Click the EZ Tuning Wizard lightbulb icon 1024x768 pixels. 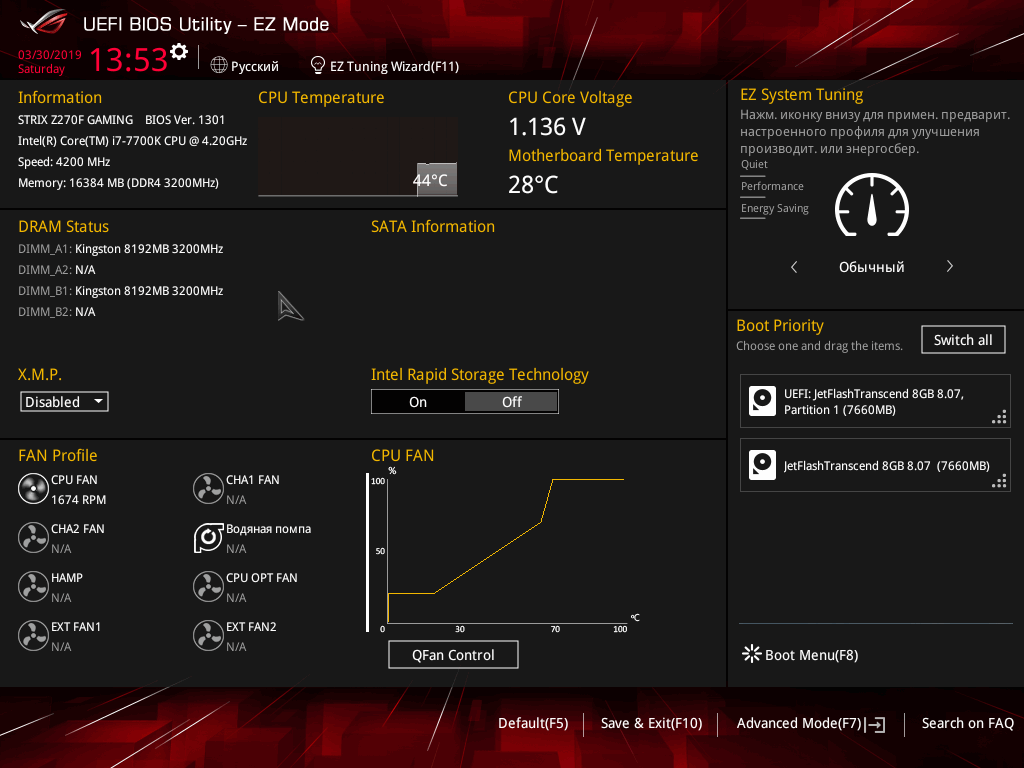click(x=318, y=65)
